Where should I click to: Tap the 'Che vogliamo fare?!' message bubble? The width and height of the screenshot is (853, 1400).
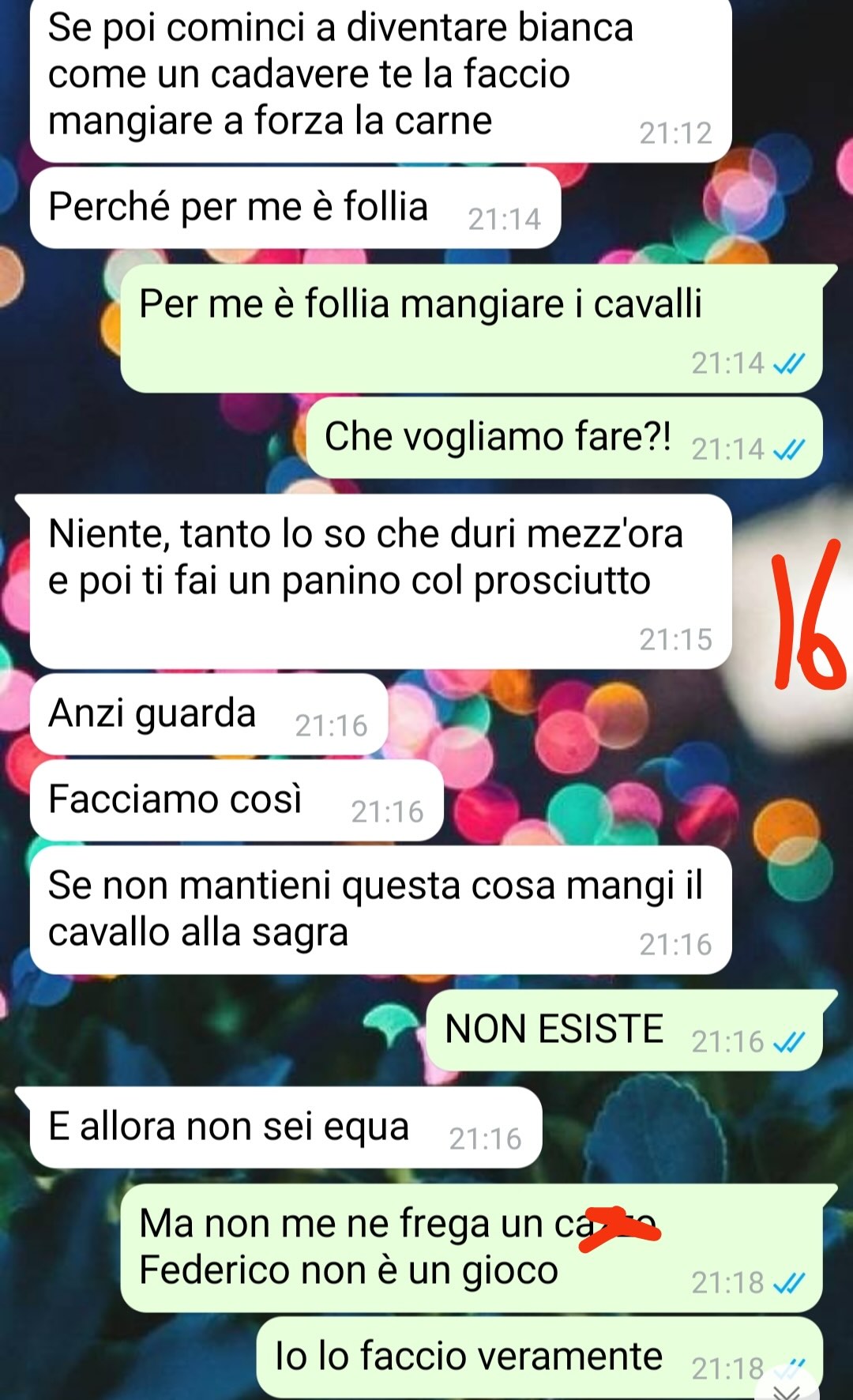(x=564, y=438)
